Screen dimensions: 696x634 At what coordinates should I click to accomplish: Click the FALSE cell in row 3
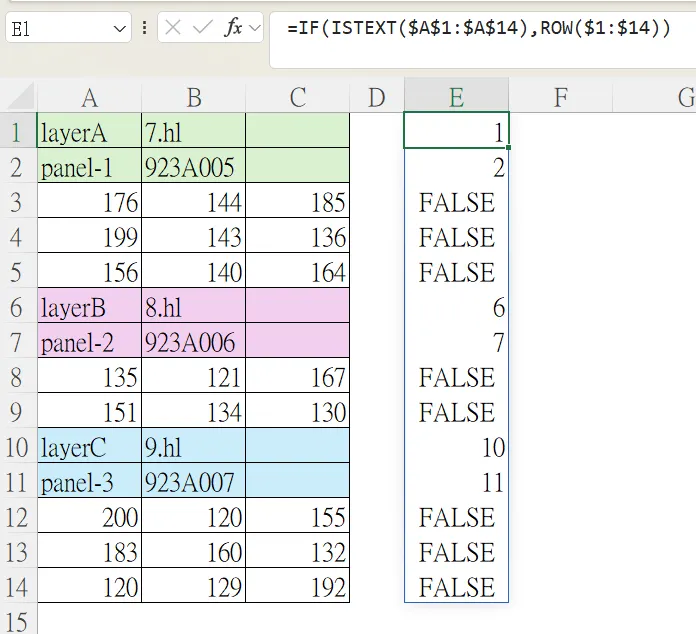pos(456,201)
